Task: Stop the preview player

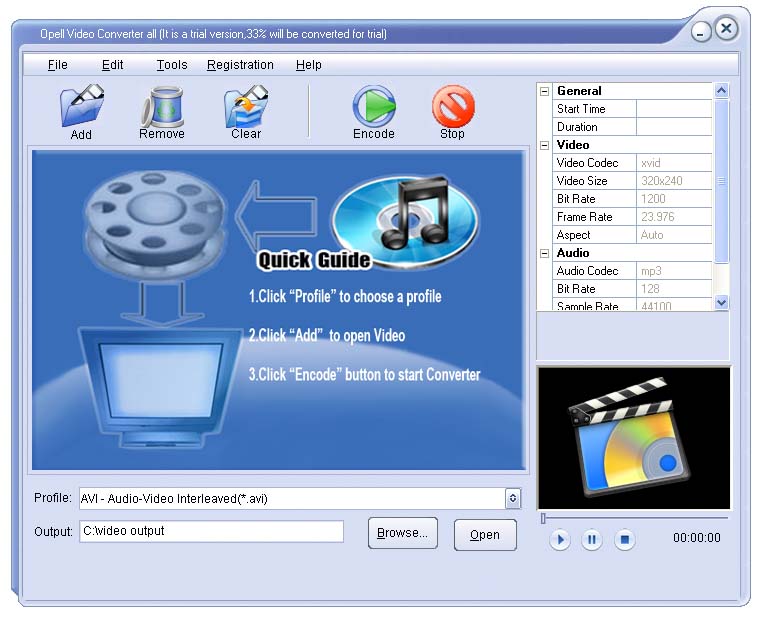Action: pos(624,540)
